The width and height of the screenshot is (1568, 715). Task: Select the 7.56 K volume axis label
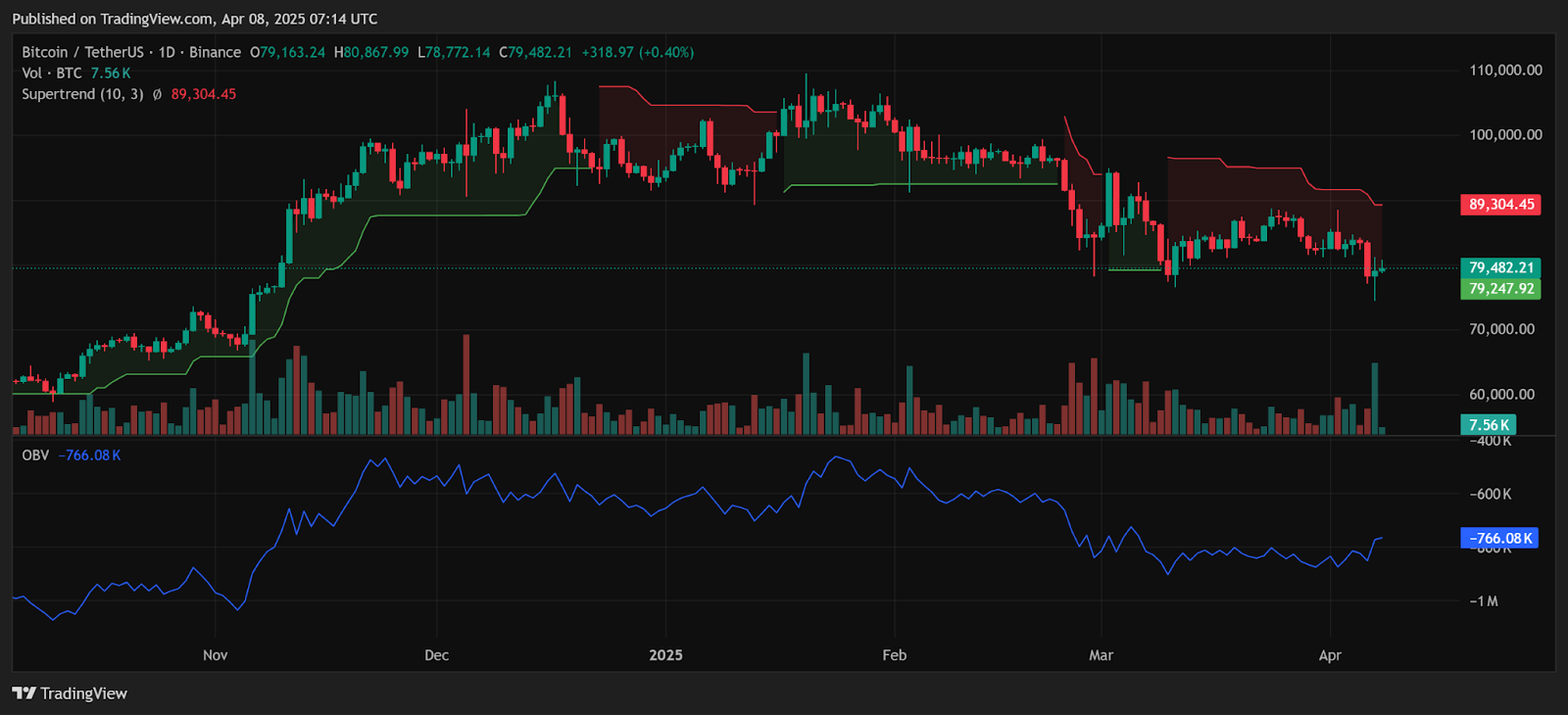click(1489, 425)
